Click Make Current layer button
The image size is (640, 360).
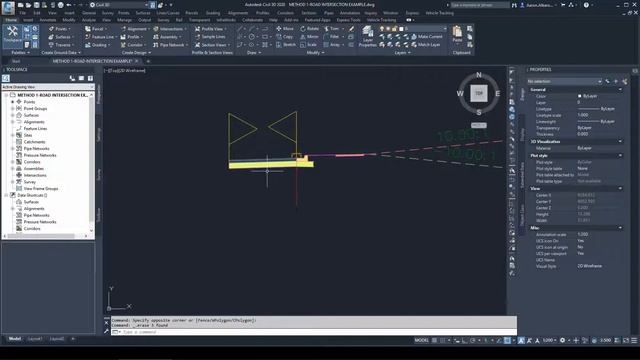(x=427, y=37)
